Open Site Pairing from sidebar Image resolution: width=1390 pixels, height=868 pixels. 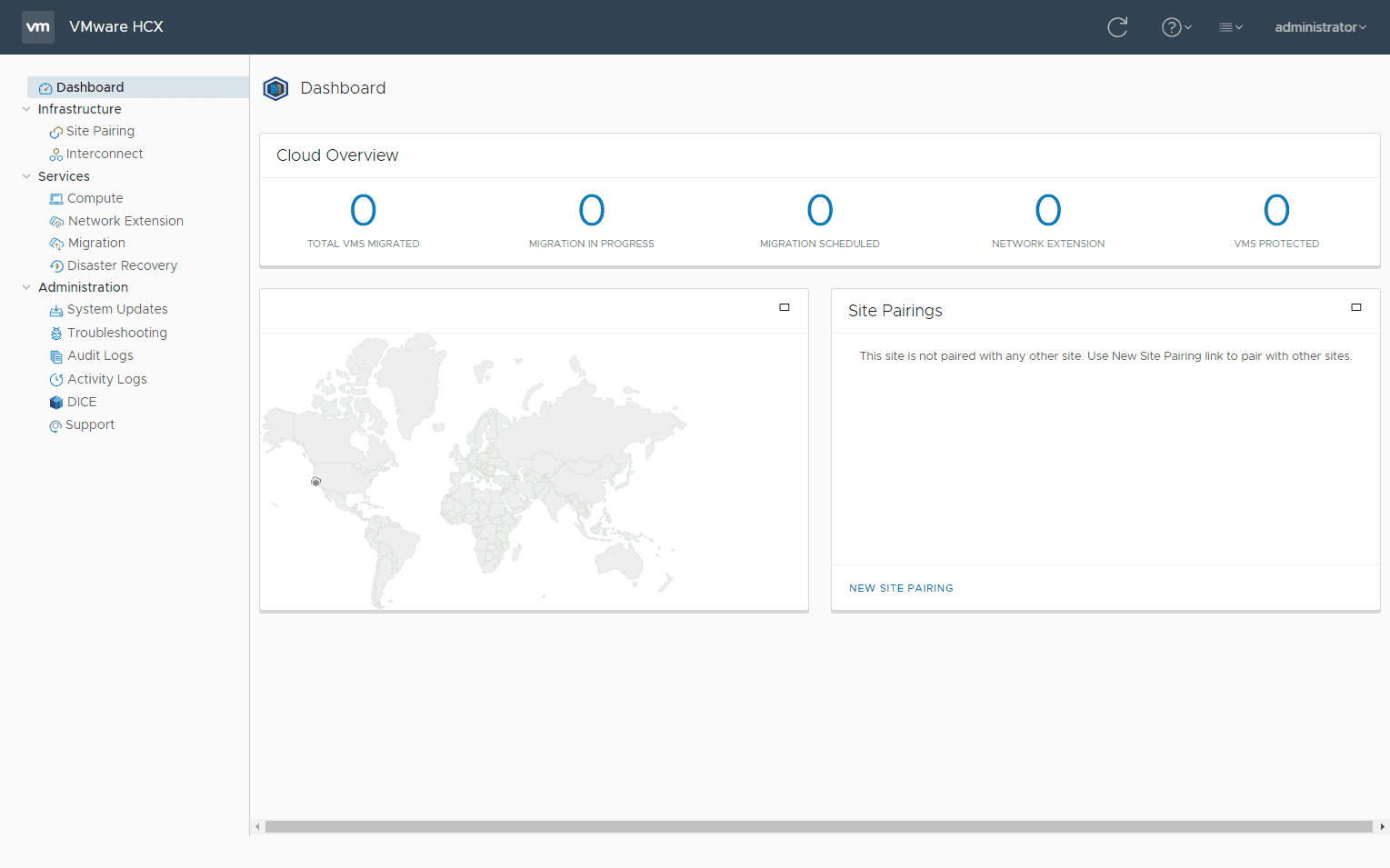click(x=100, y=131)
